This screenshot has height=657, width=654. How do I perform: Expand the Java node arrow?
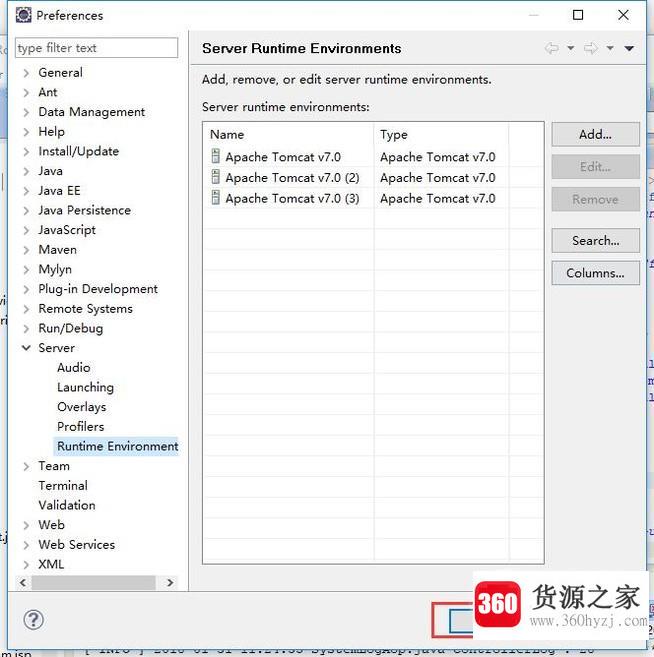tap(26, 171)
